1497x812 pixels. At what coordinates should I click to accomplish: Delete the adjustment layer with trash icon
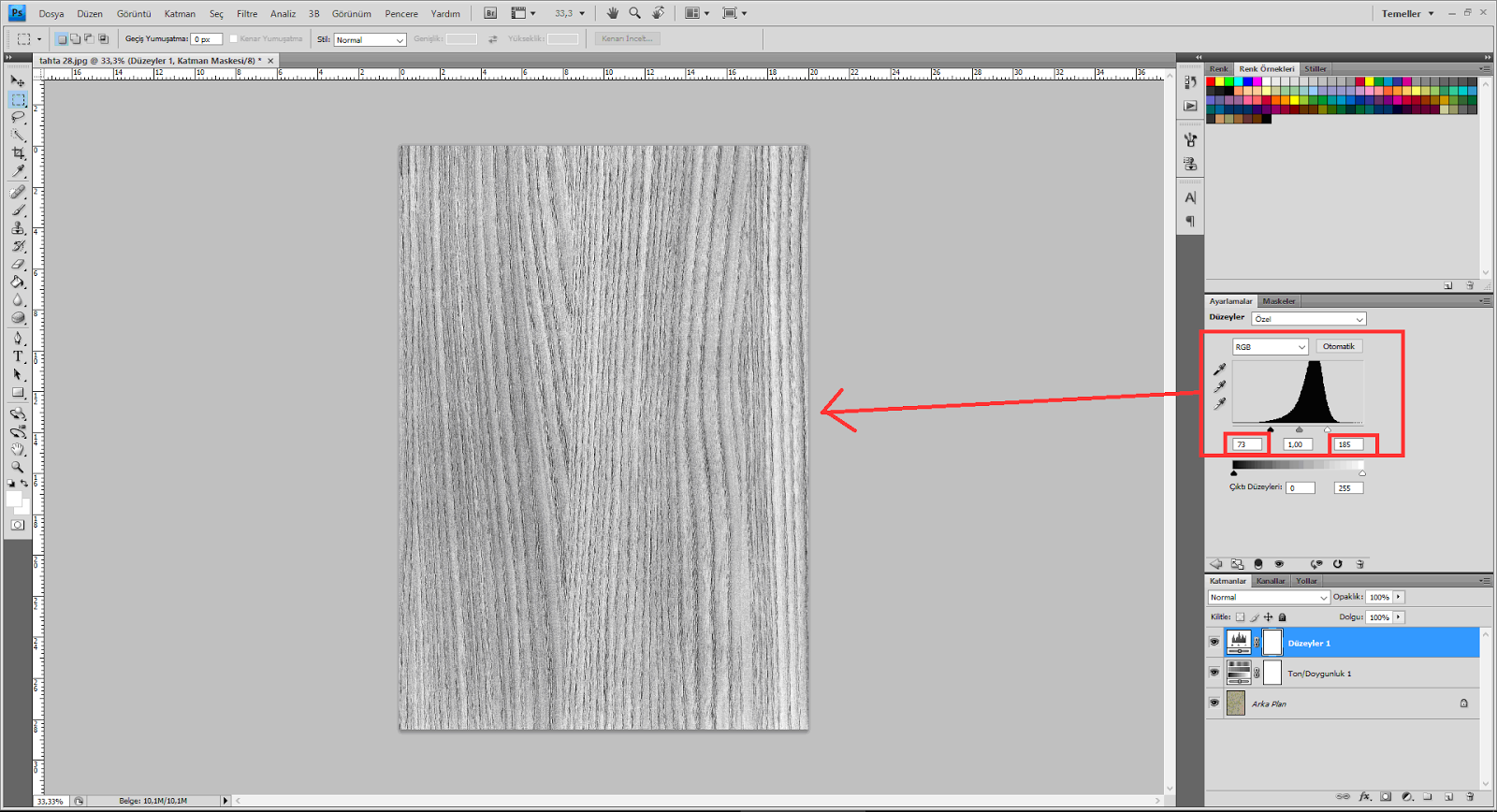(1360, 564)
